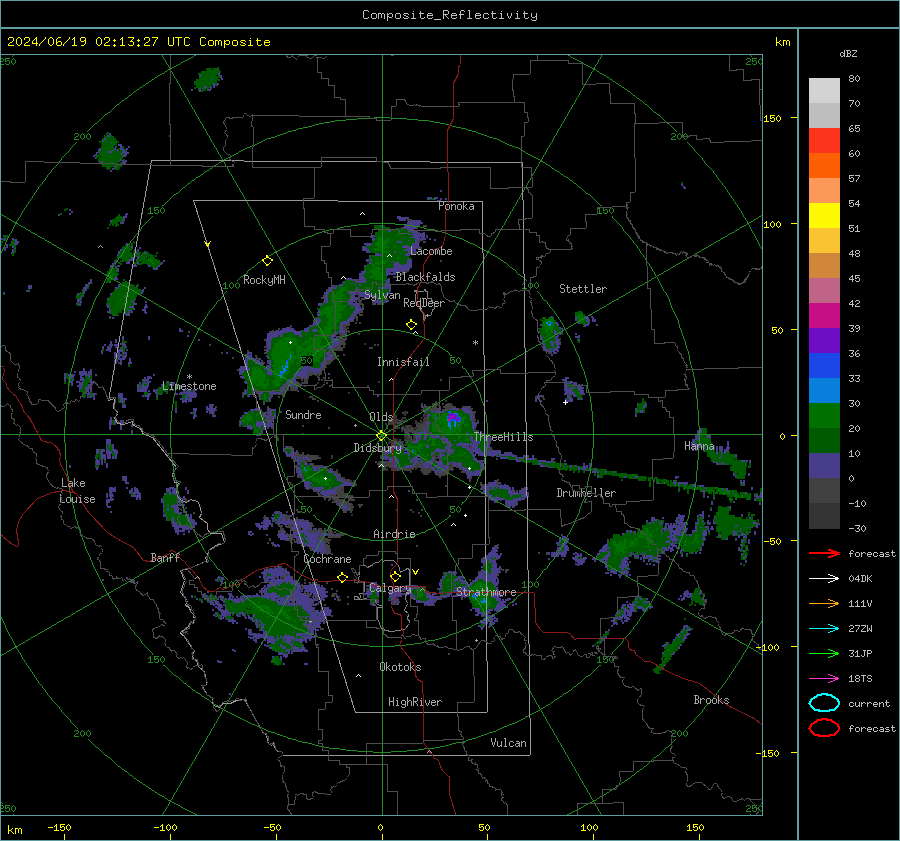Click the yellow radar-center diamond near Olds
Screen dimensions: 900x841
click(x=381, y=436)
